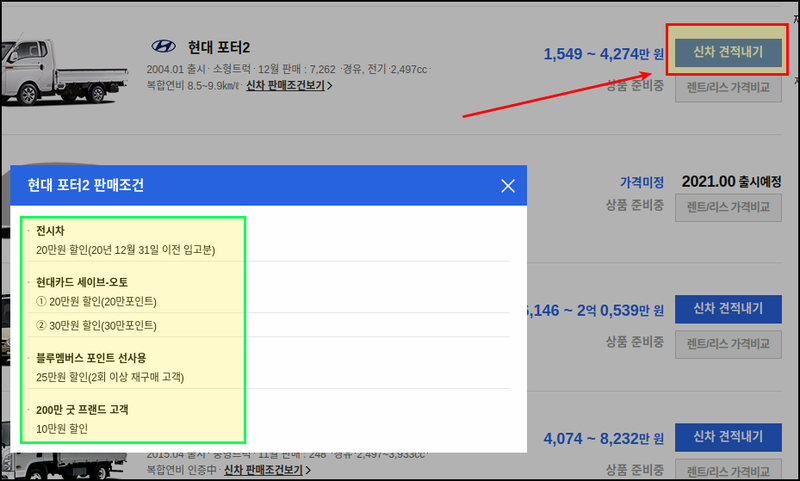Click 렌트/리스 가격비교 under 2021.00 출시예정
This screenshot has width=800, height=481.
click(728, 207)
